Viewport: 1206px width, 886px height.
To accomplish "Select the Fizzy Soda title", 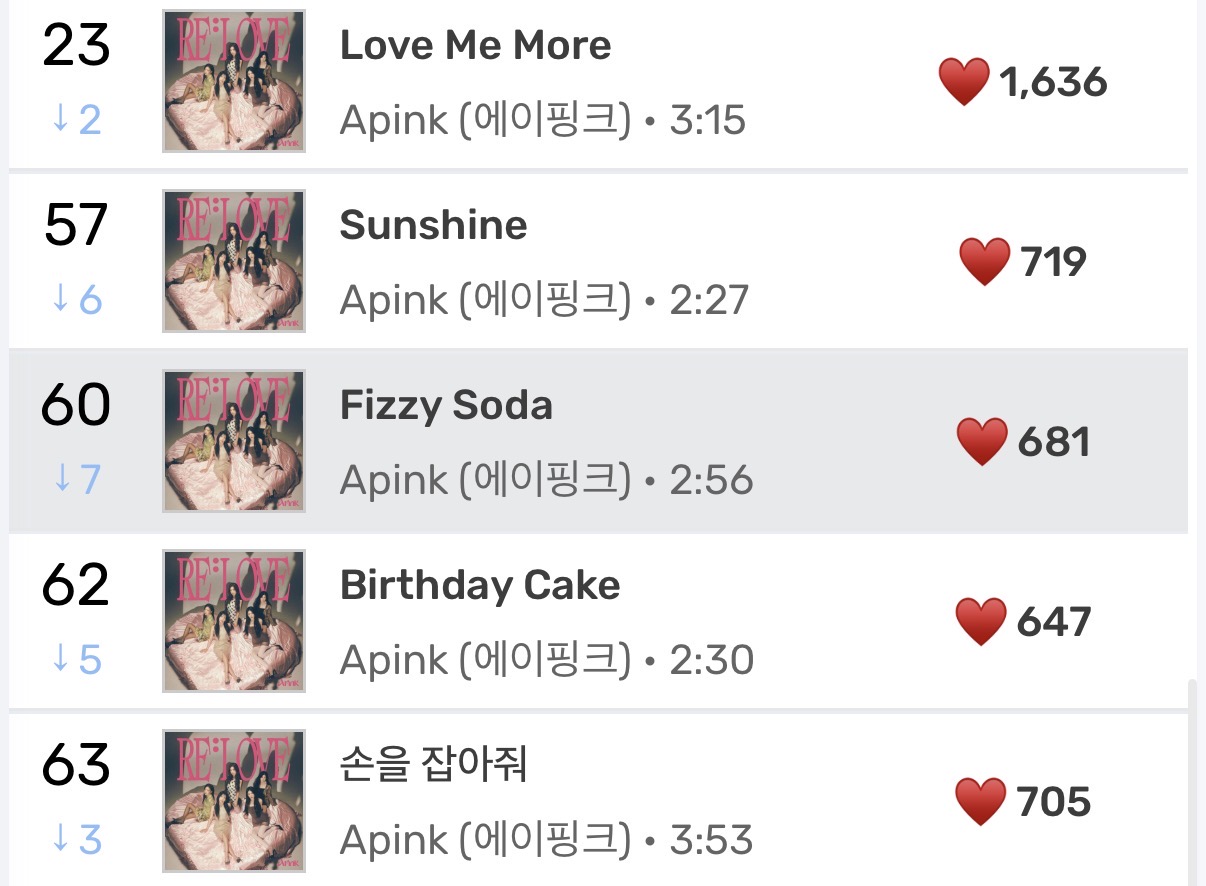I will 446,406.
